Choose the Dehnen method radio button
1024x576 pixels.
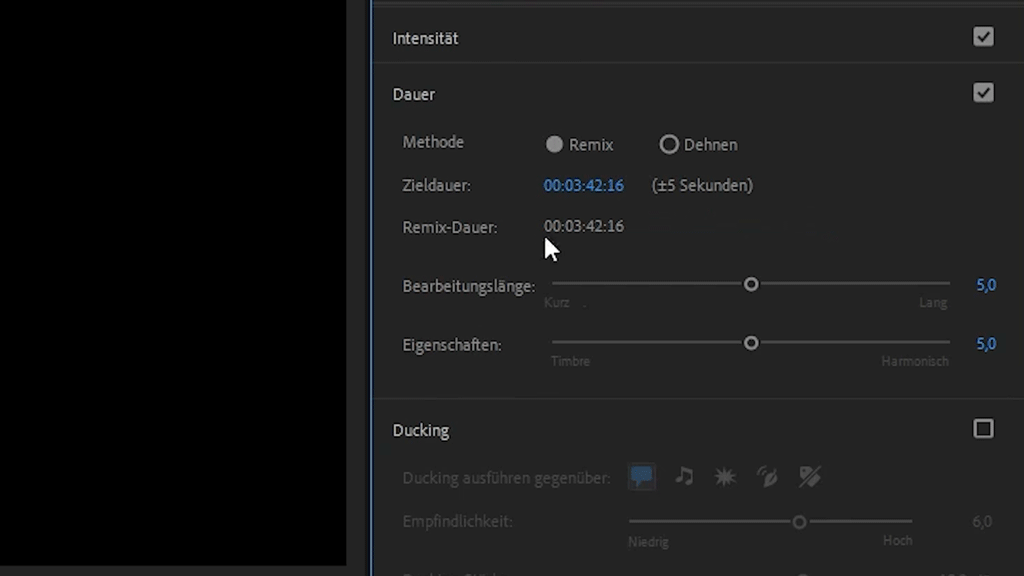[669, 145]
